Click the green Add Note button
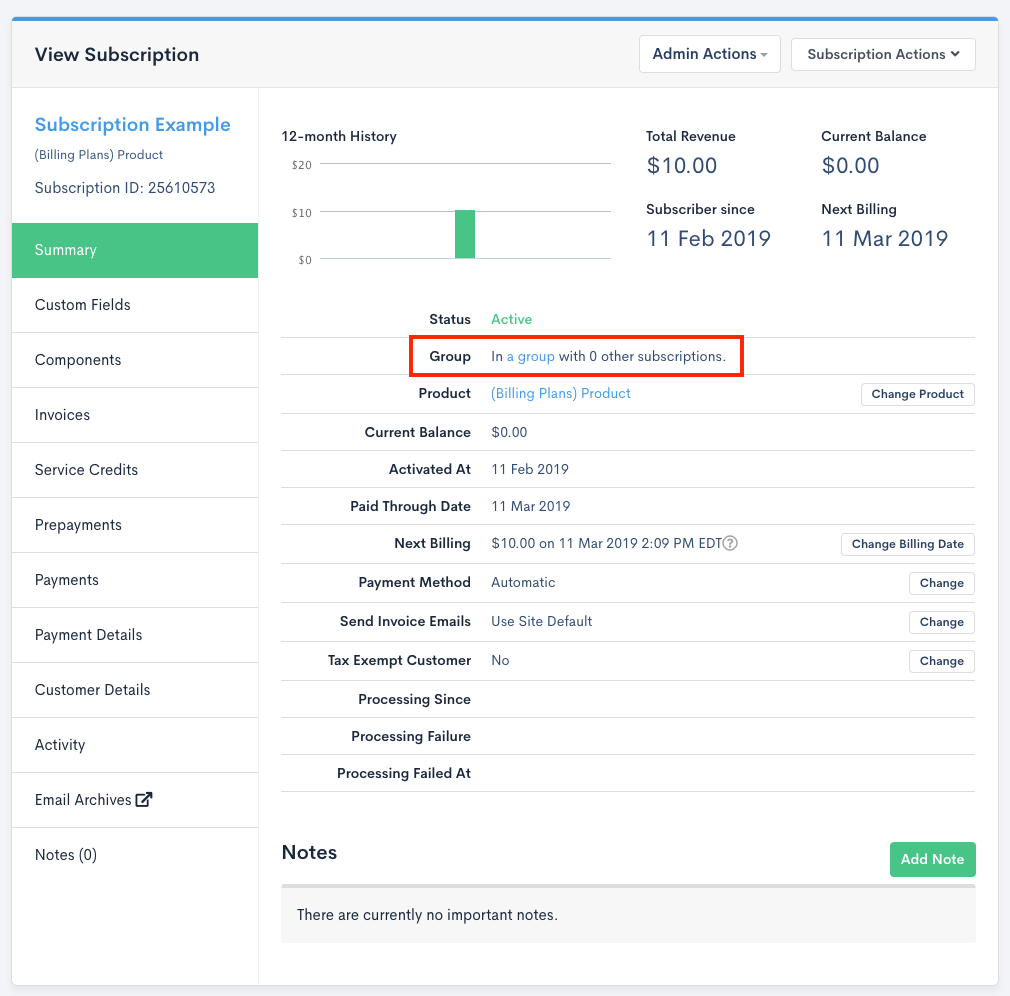The image size is (1010, 996). tap(932, 859)
